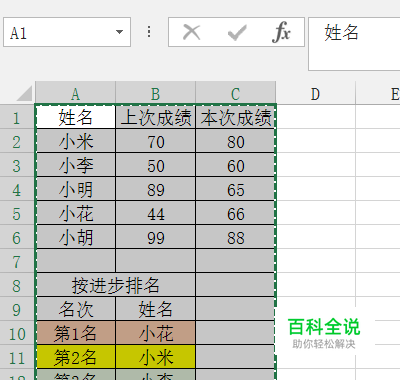Click cell 小花 in row 5
The height and width of the screenshot is (380, 400).
pos(76,213)
